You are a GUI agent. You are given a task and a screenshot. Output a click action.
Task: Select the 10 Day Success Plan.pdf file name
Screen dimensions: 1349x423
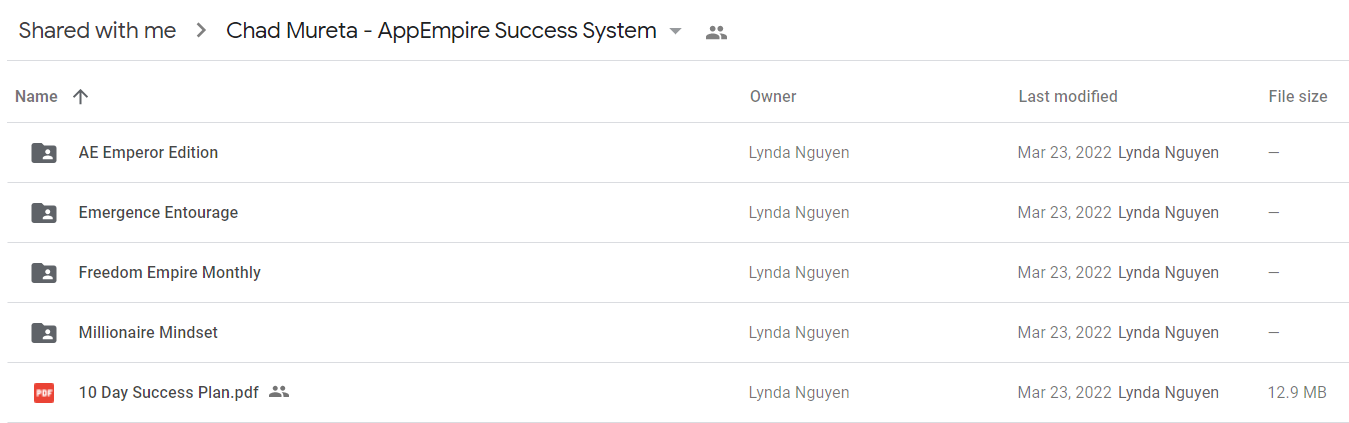point(168,392)
